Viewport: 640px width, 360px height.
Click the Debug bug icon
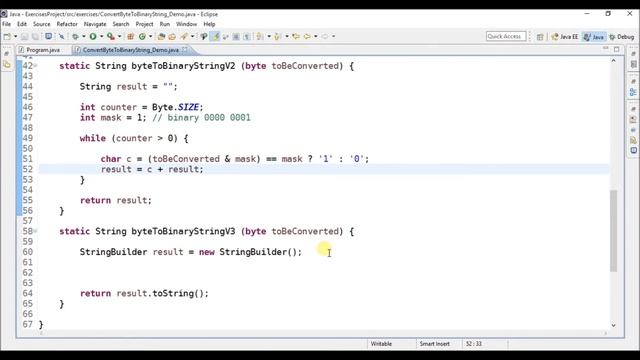pyautogui.click(x=76, y=36)
